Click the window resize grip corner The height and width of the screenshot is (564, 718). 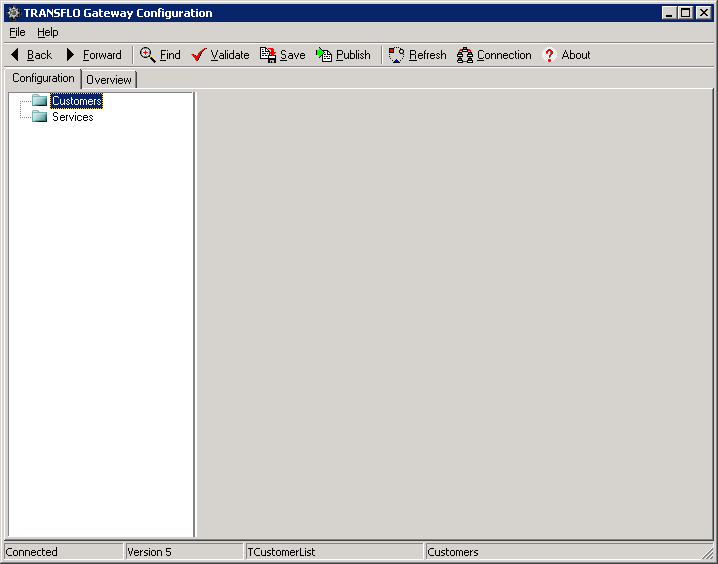tap(709, 554)
